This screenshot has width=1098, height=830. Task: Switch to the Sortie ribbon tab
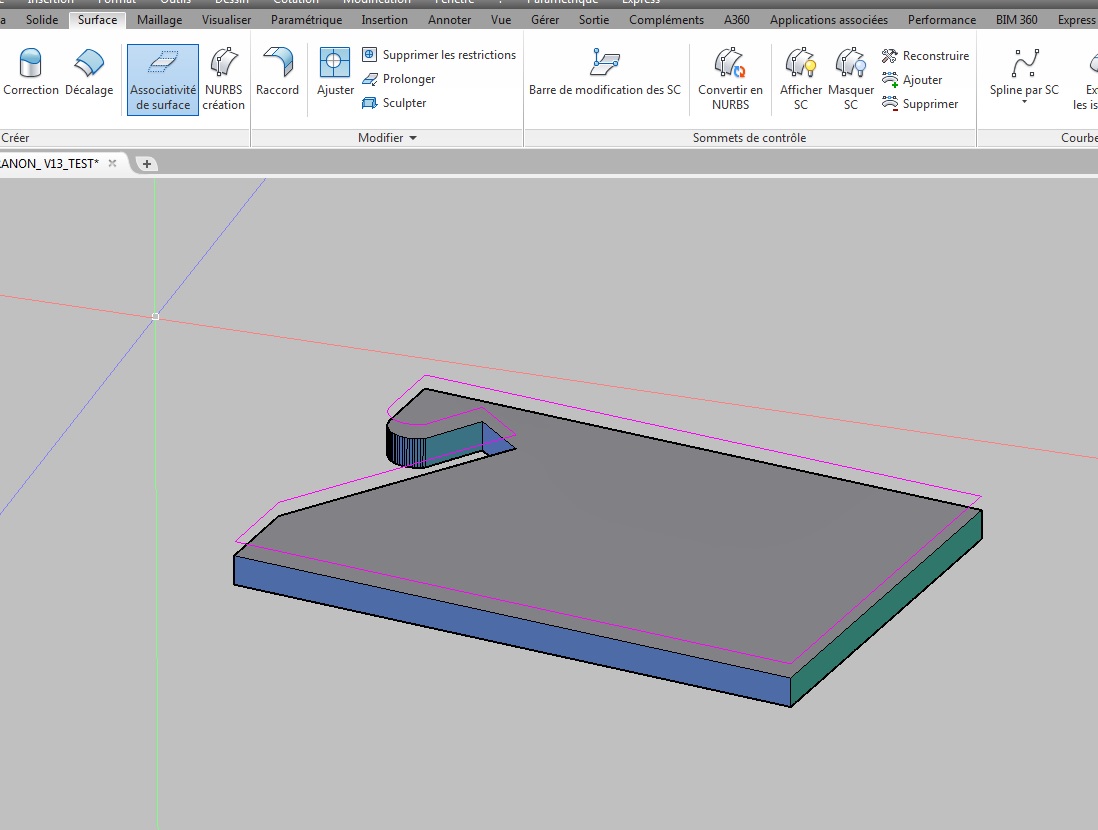(594, 20)
